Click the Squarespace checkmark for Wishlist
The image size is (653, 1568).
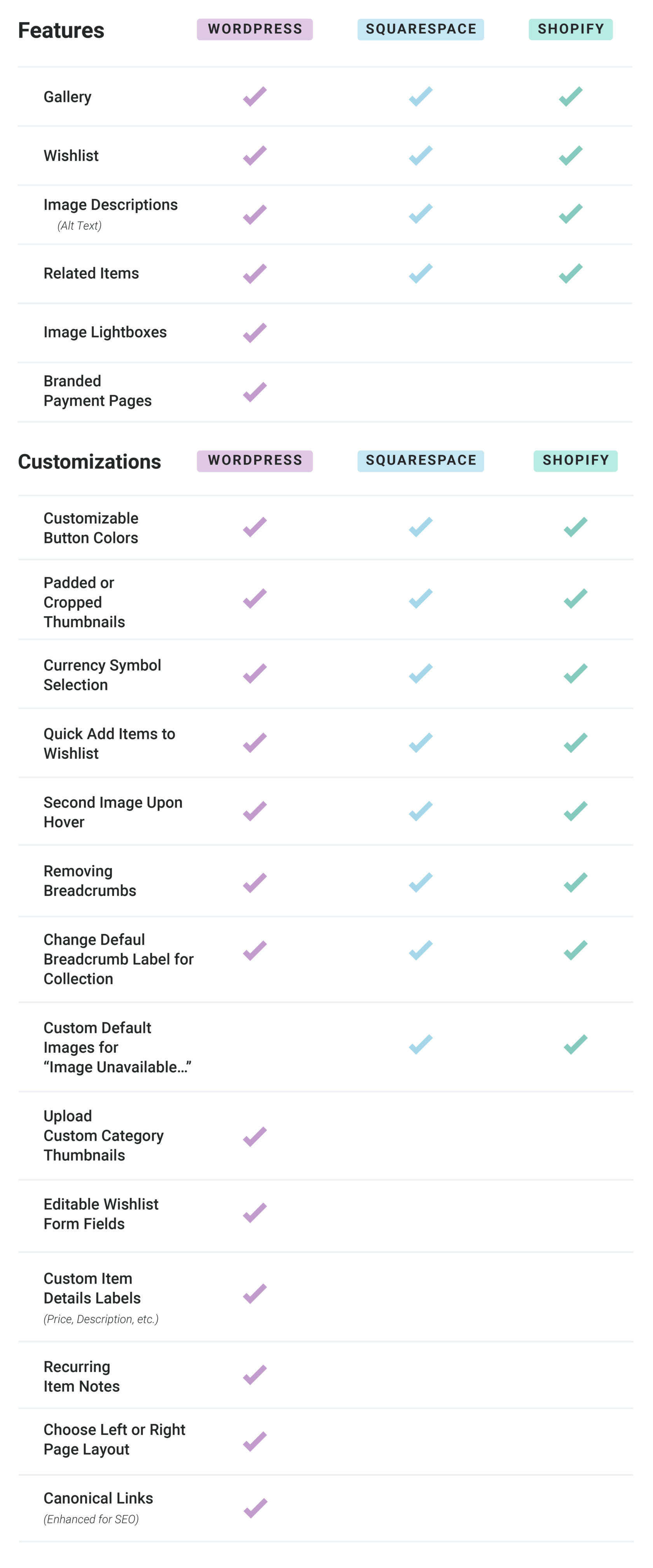pyautogui.click(x=421, y=155)
